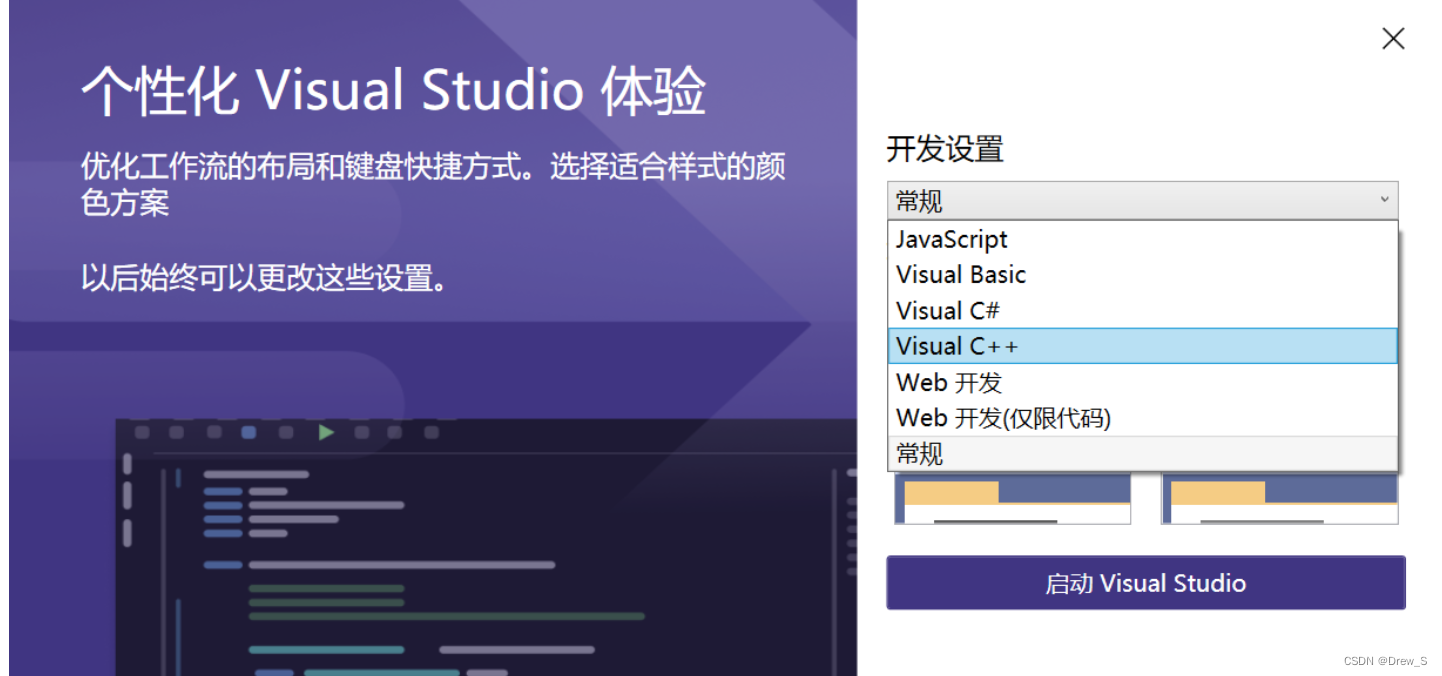
Task: Choose Visual Basic in the dropdown list
Action: pos(1142,275)
